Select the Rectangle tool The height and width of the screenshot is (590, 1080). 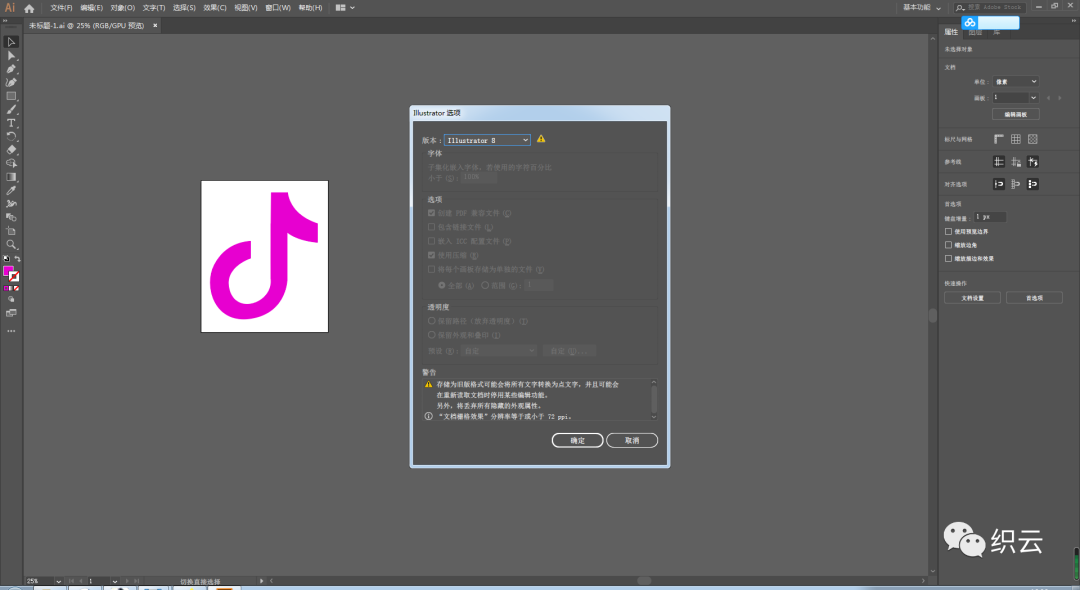[x=11, y=96]
